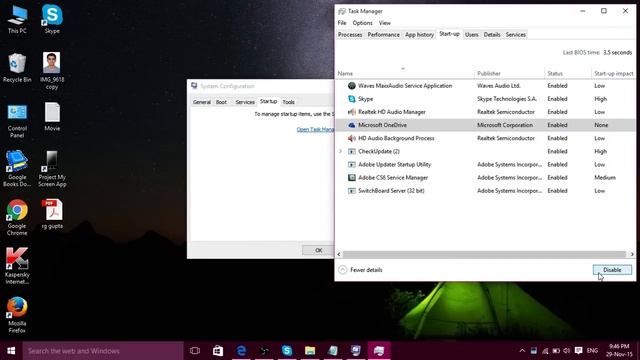Image resolution: width=640 pixels, height=360 pixels.
Task: Sort startup list by Status column
Action: click(567, 73)
